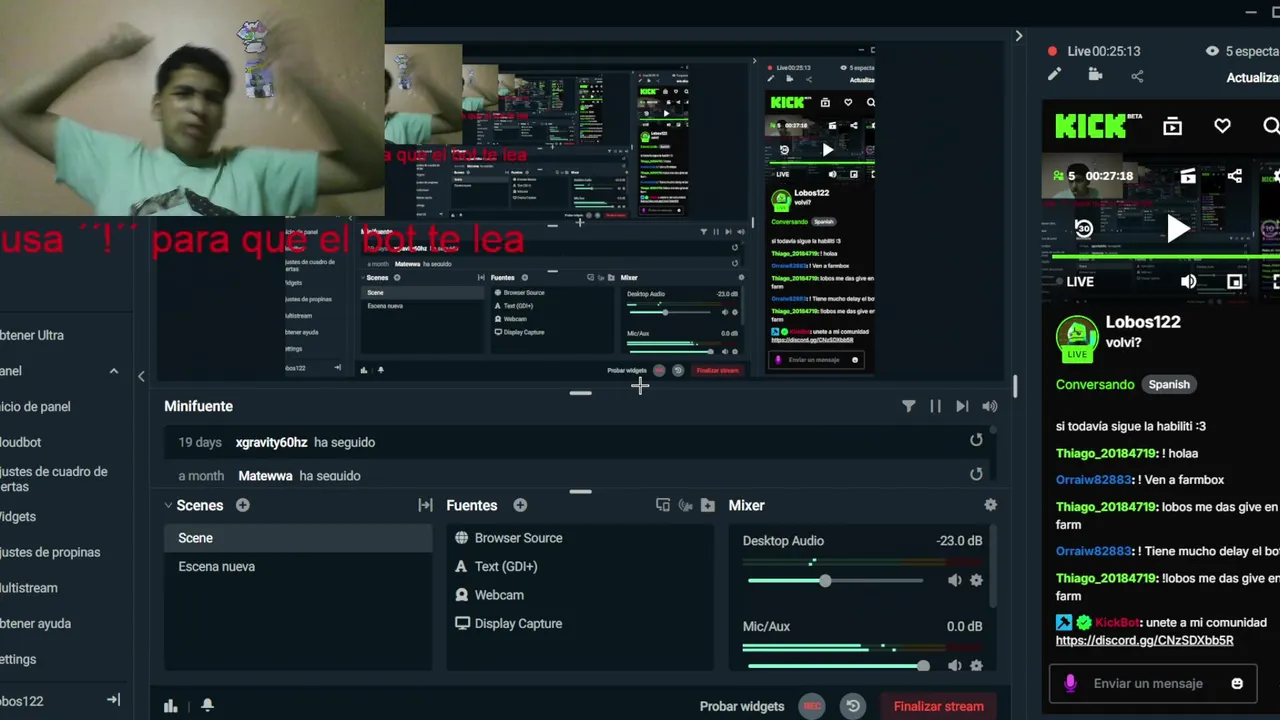This screenshot has height=720, width=1280.
Task: Open Mic/Aux source settings gear
Action: click(x=976, y=665)
